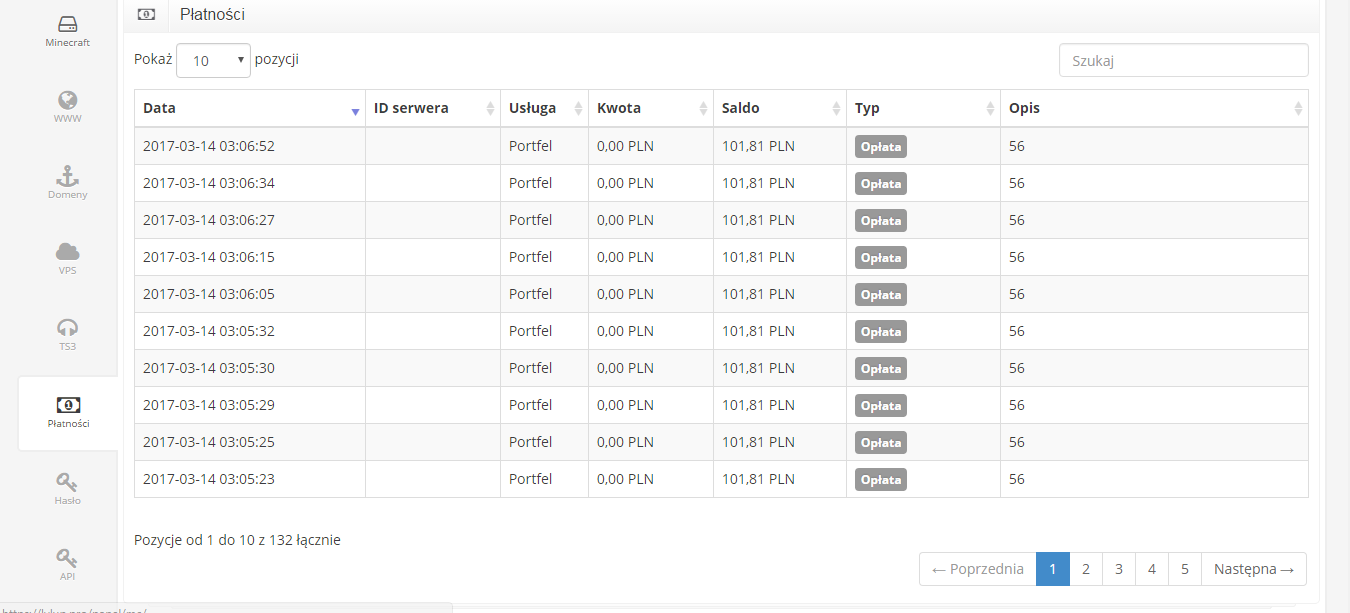The image size is (1350, 613).
Task: Open the VPS cloud icon
Action: click(67, 252)
